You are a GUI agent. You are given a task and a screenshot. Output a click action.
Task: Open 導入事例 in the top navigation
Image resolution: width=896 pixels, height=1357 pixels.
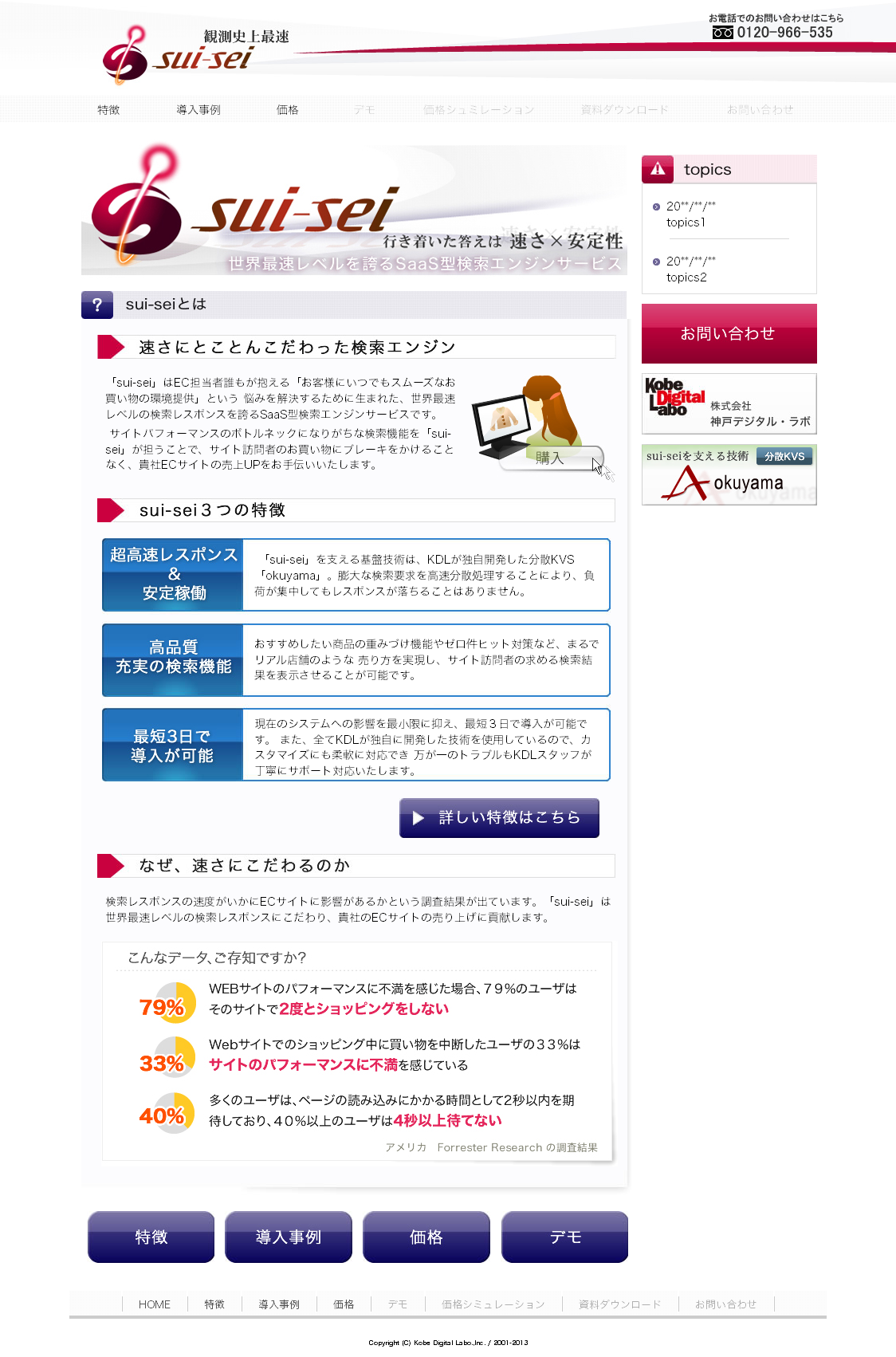pos(198,110)
